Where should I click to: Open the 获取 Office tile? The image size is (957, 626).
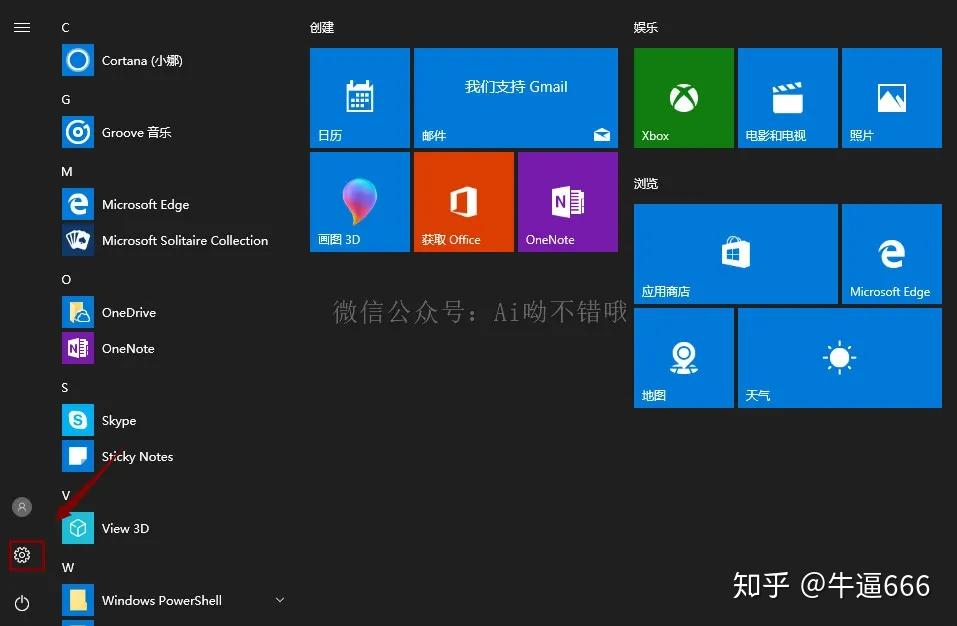pyautogui.click(x=463, y=201)
